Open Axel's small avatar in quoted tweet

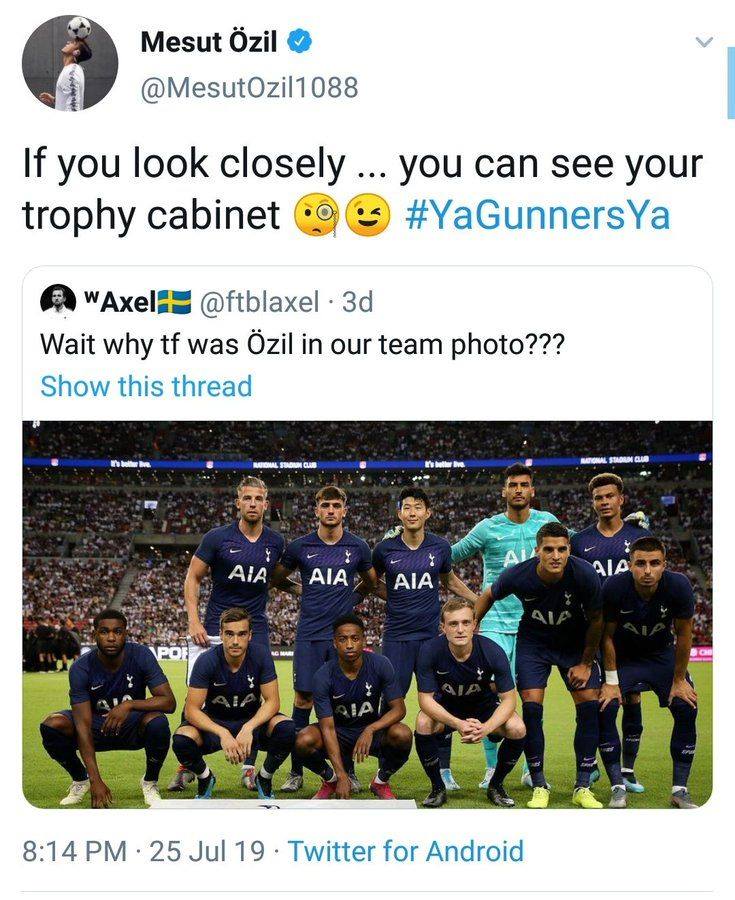pyautogui.click(x=58, y=300)
